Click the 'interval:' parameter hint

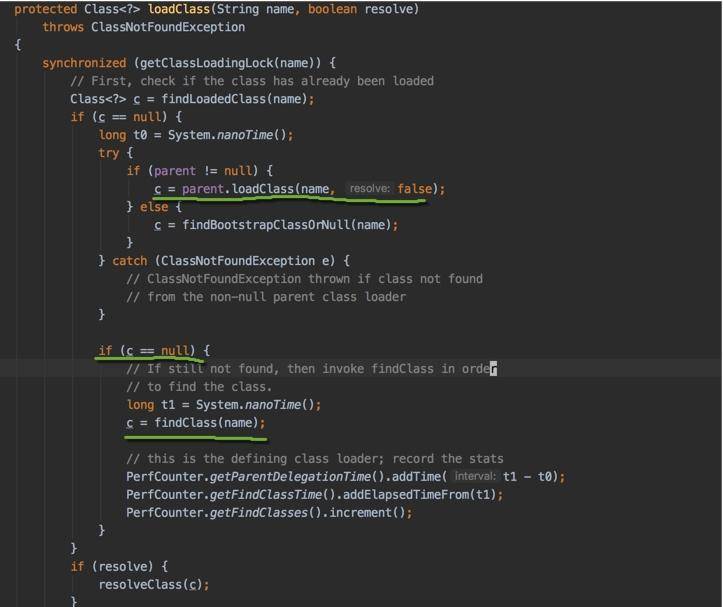click(x=474, y=476)
